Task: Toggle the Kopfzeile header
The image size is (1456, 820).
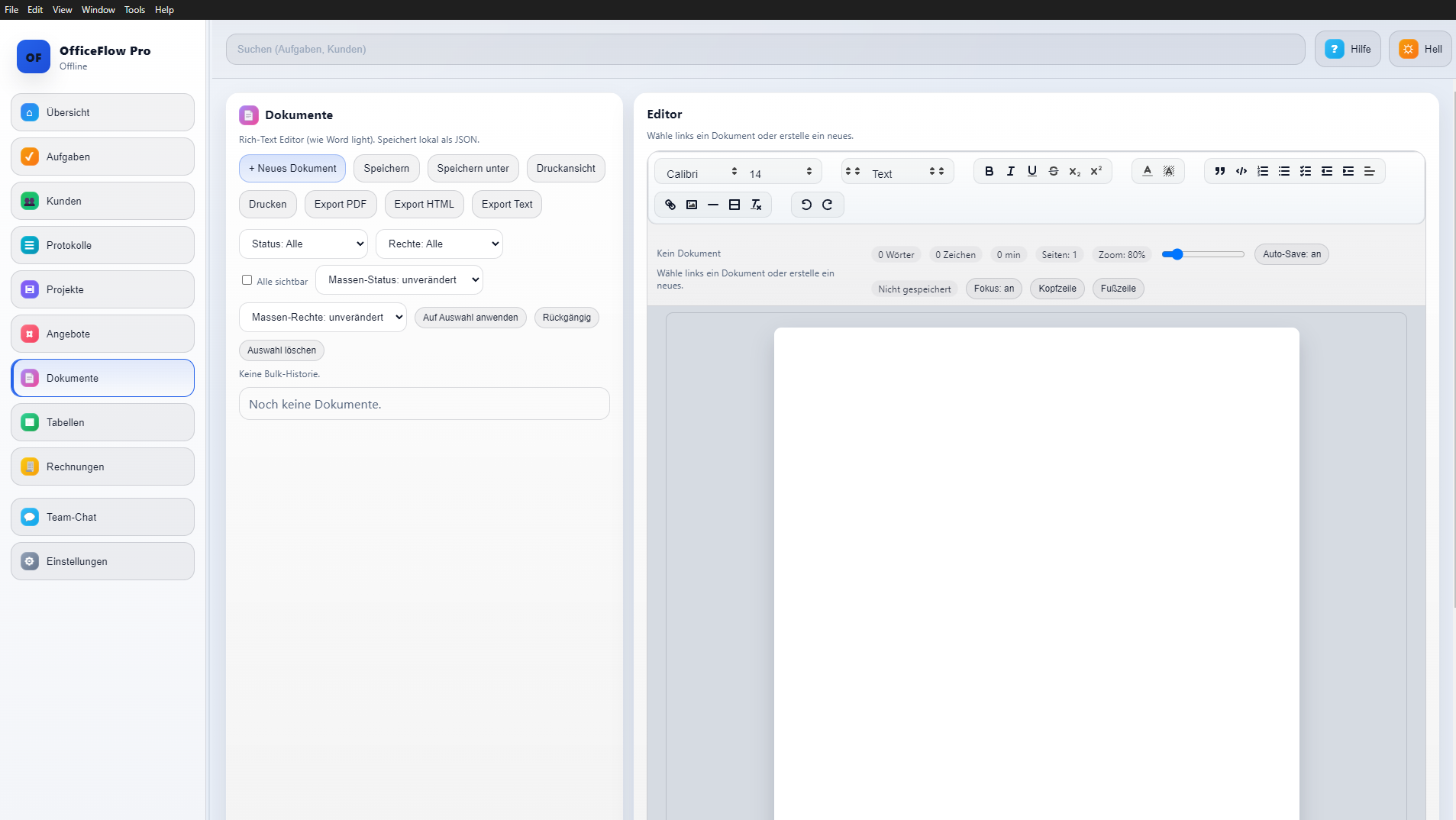Action: pyautogui.click(x=1057, y=289)
